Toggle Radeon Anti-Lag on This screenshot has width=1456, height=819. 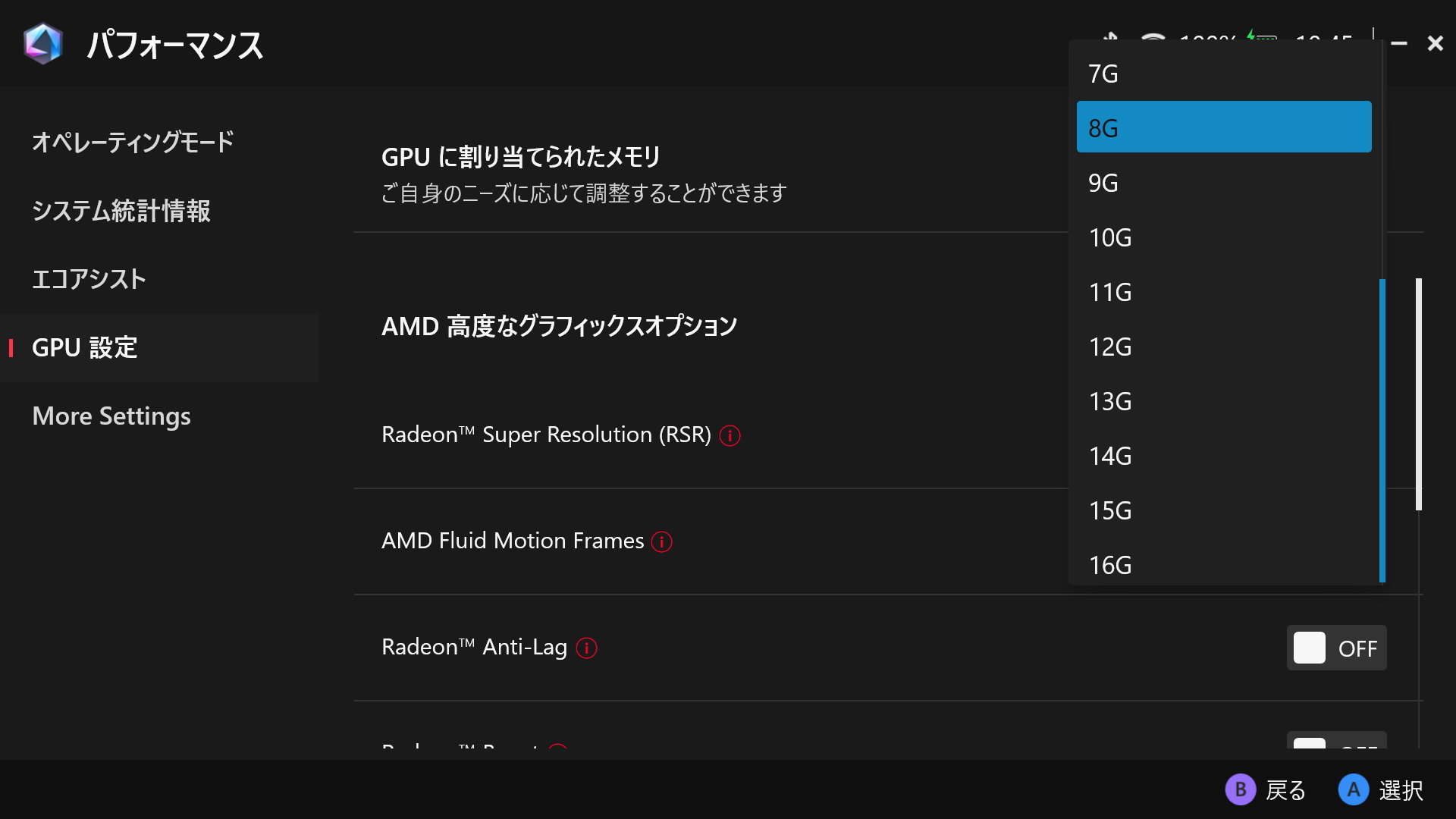point(1335,648)
